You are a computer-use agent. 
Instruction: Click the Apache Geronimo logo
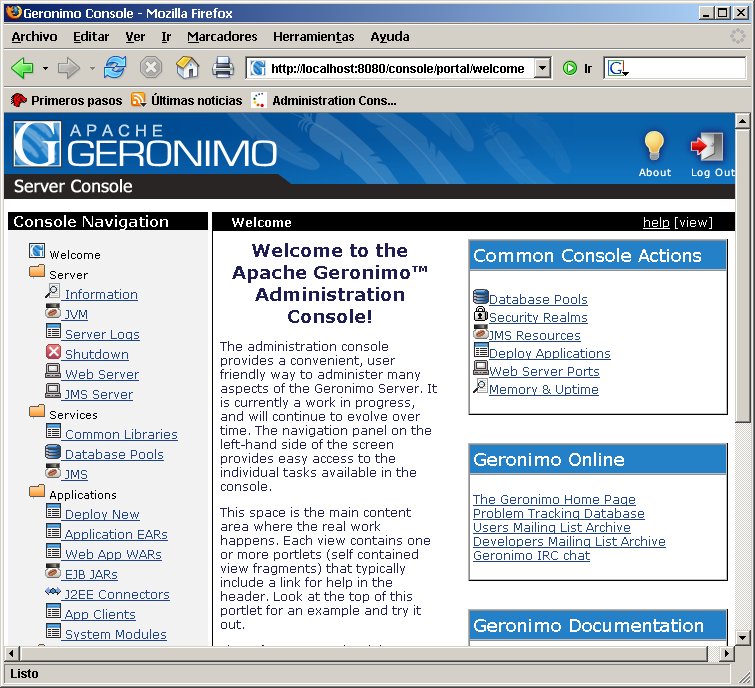click(145, 144)
